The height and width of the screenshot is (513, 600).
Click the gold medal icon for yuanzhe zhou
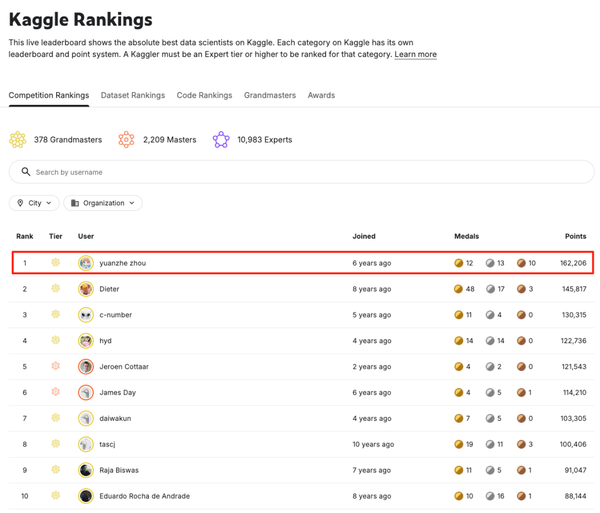[x=458, y=263]
